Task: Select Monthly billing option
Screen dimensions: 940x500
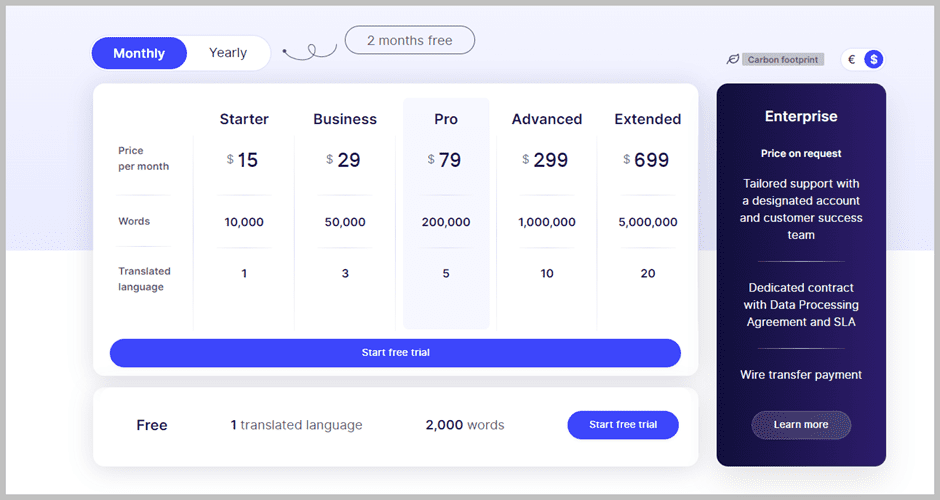Action: (x=139, y=53)
